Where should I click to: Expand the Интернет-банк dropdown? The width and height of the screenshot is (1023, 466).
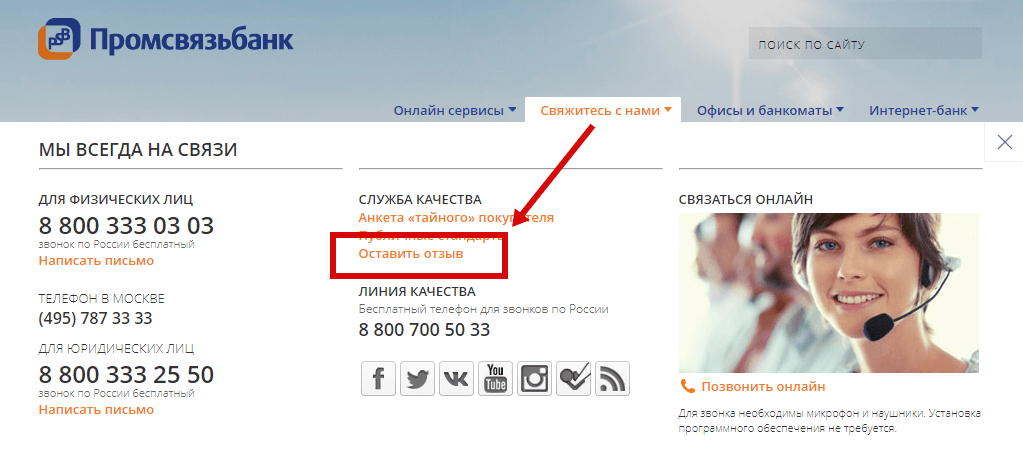coord(924,110)
